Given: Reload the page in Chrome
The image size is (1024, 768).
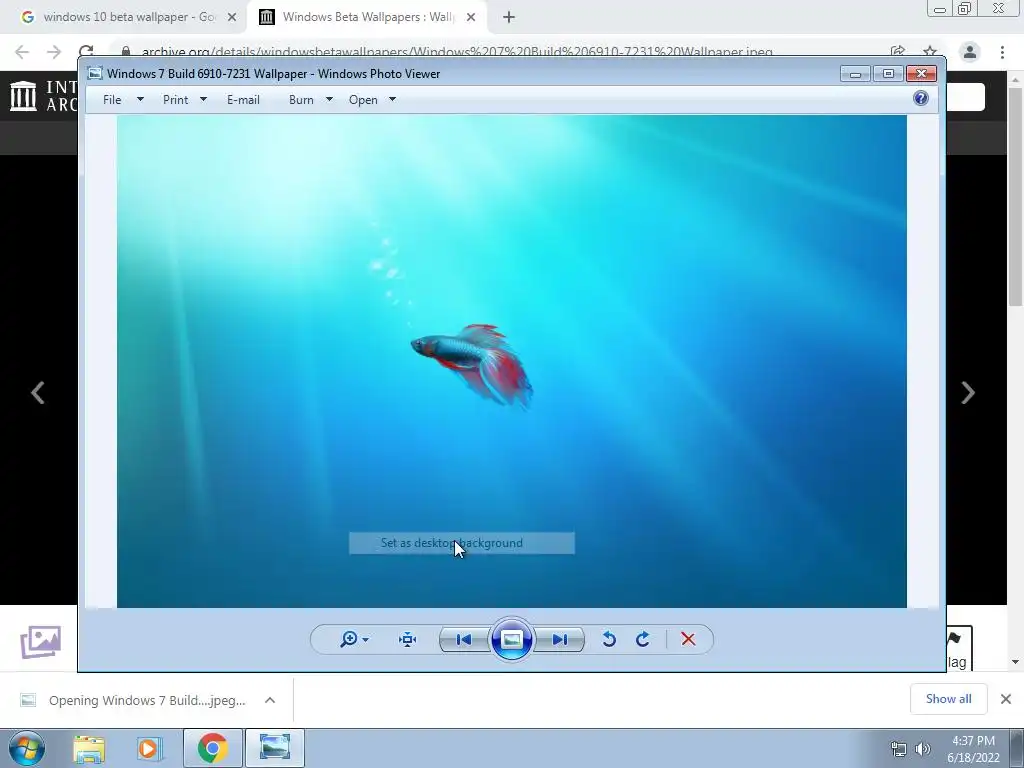Looking at the screenshot, I should [x=86, y=52].
